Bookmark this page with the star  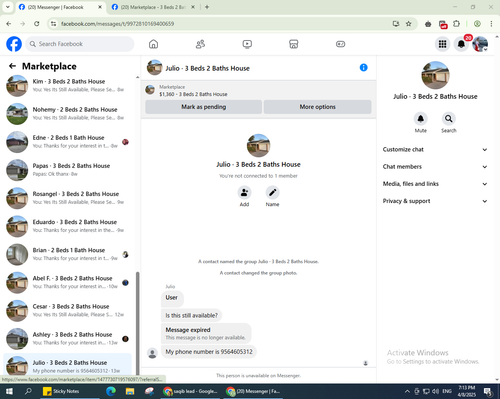coord(408,24)
